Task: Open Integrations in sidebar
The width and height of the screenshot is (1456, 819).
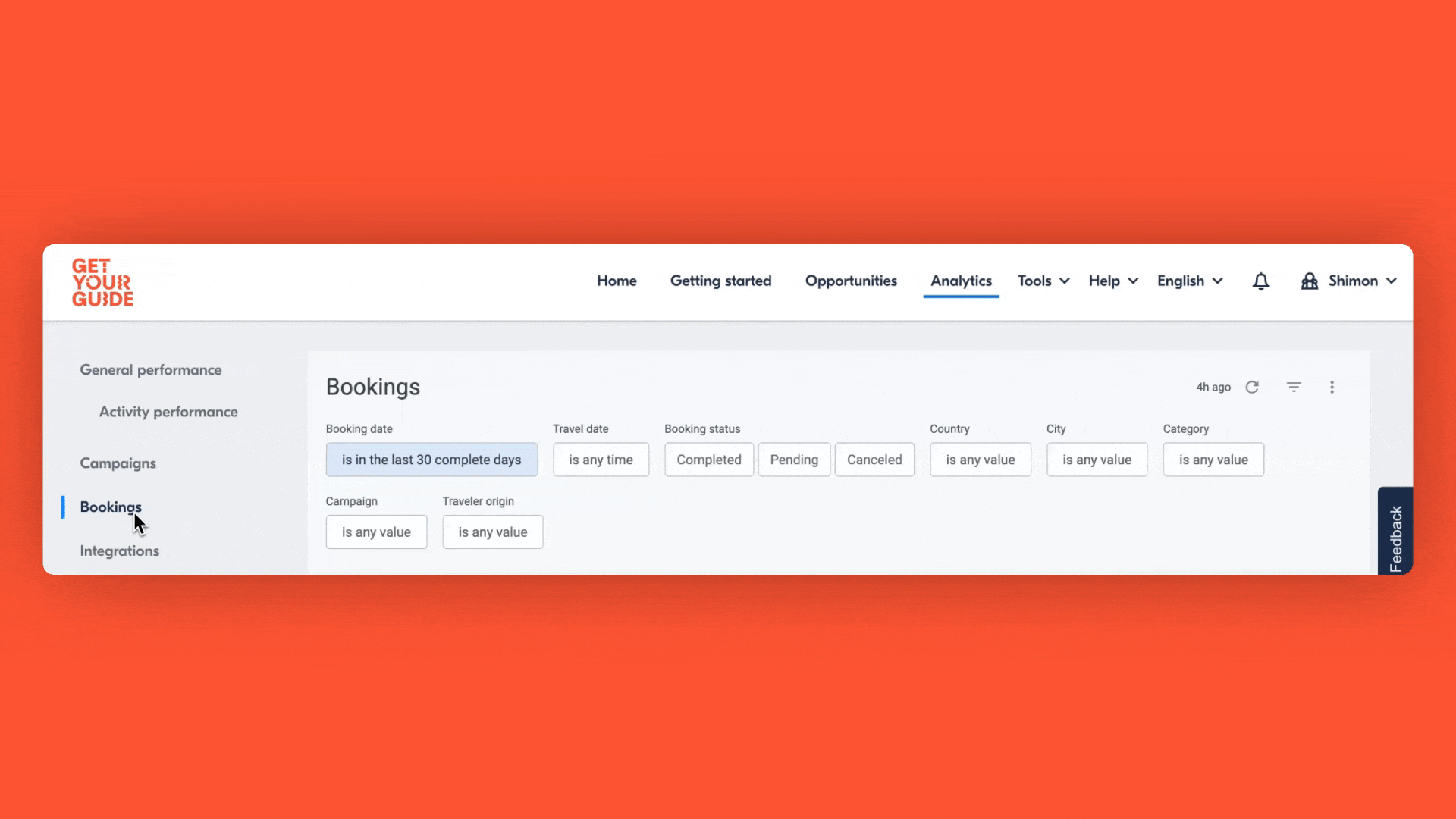Action: coord(119,551)
